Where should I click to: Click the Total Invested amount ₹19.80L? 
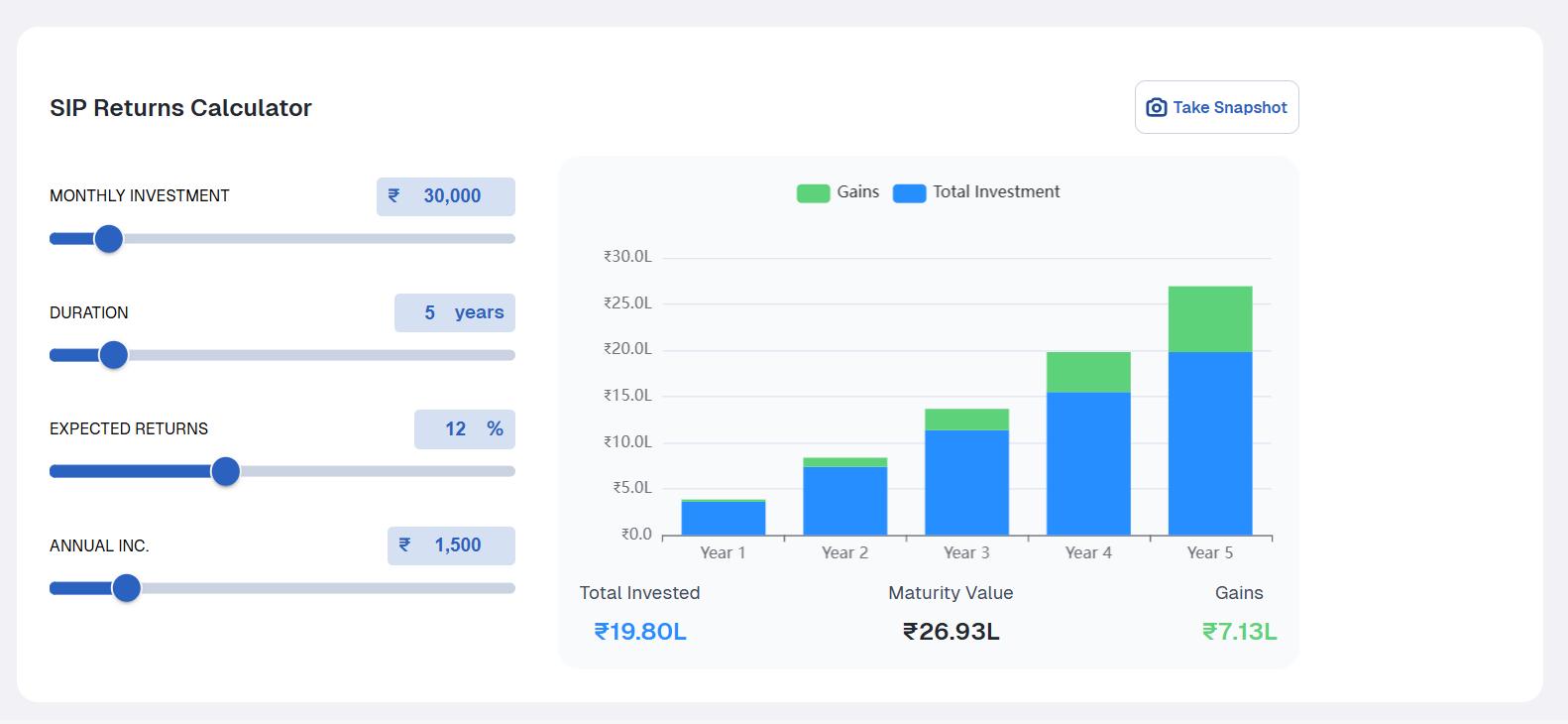coord(640,632)
